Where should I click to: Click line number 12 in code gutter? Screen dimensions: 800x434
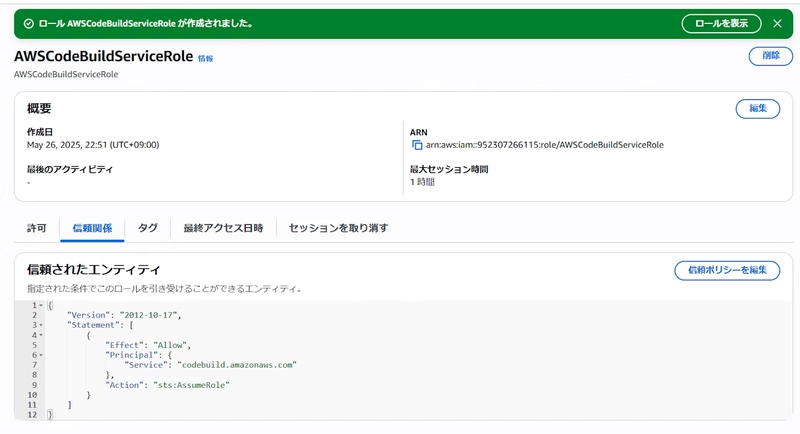tap(32, 415)
